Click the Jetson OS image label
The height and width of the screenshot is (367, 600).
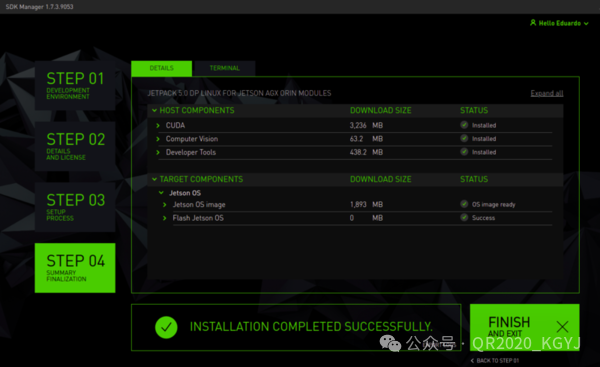(x=199, y=205)
